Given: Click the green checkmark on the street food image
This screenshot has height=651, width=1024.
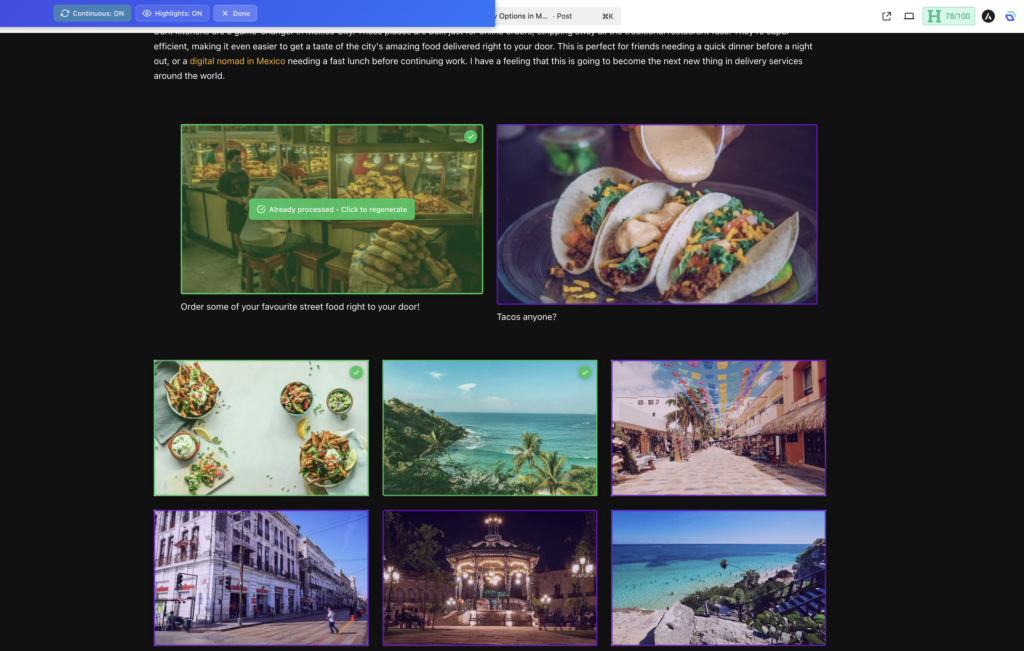Looking at the screenshot, I should (470, 136).
